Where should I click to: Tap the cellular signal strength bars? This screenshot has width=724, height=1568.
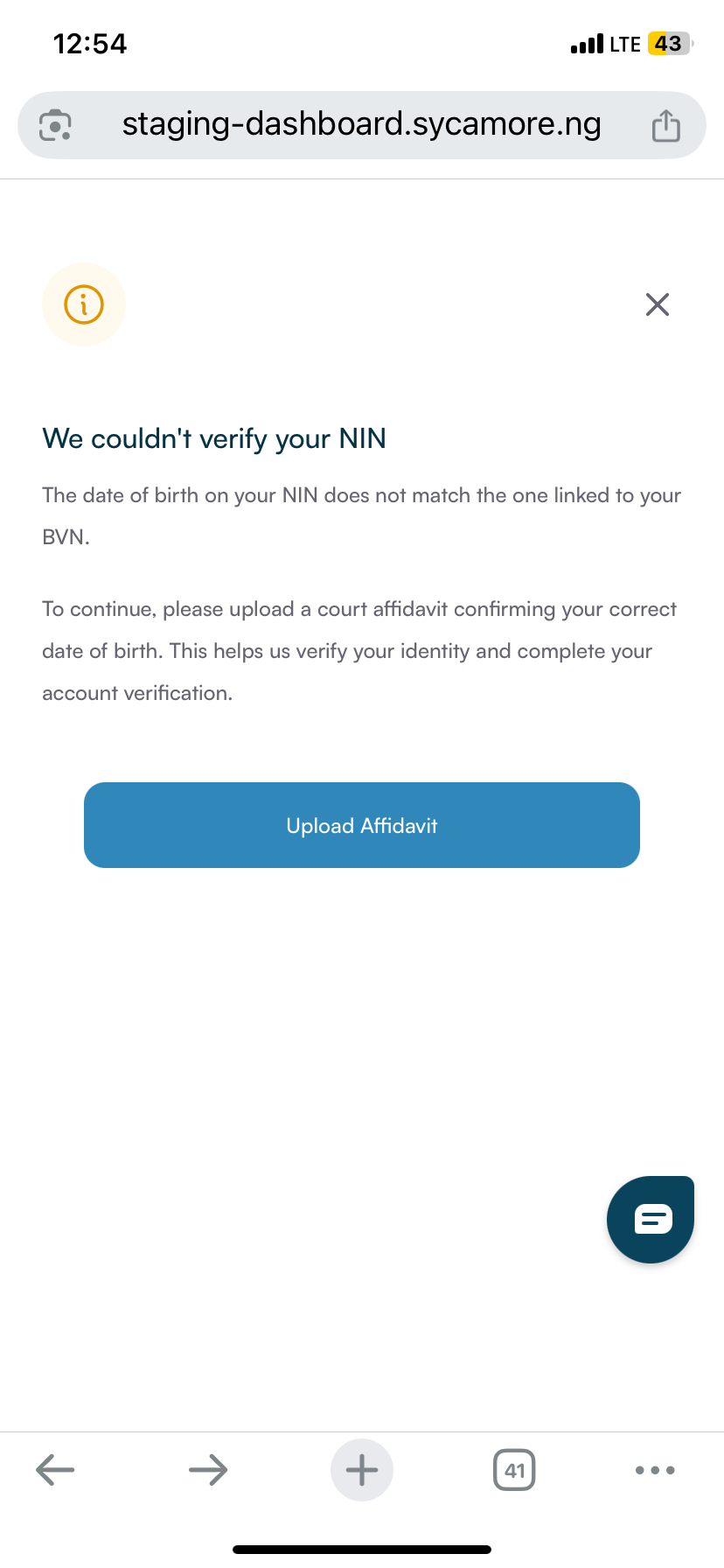587,45
